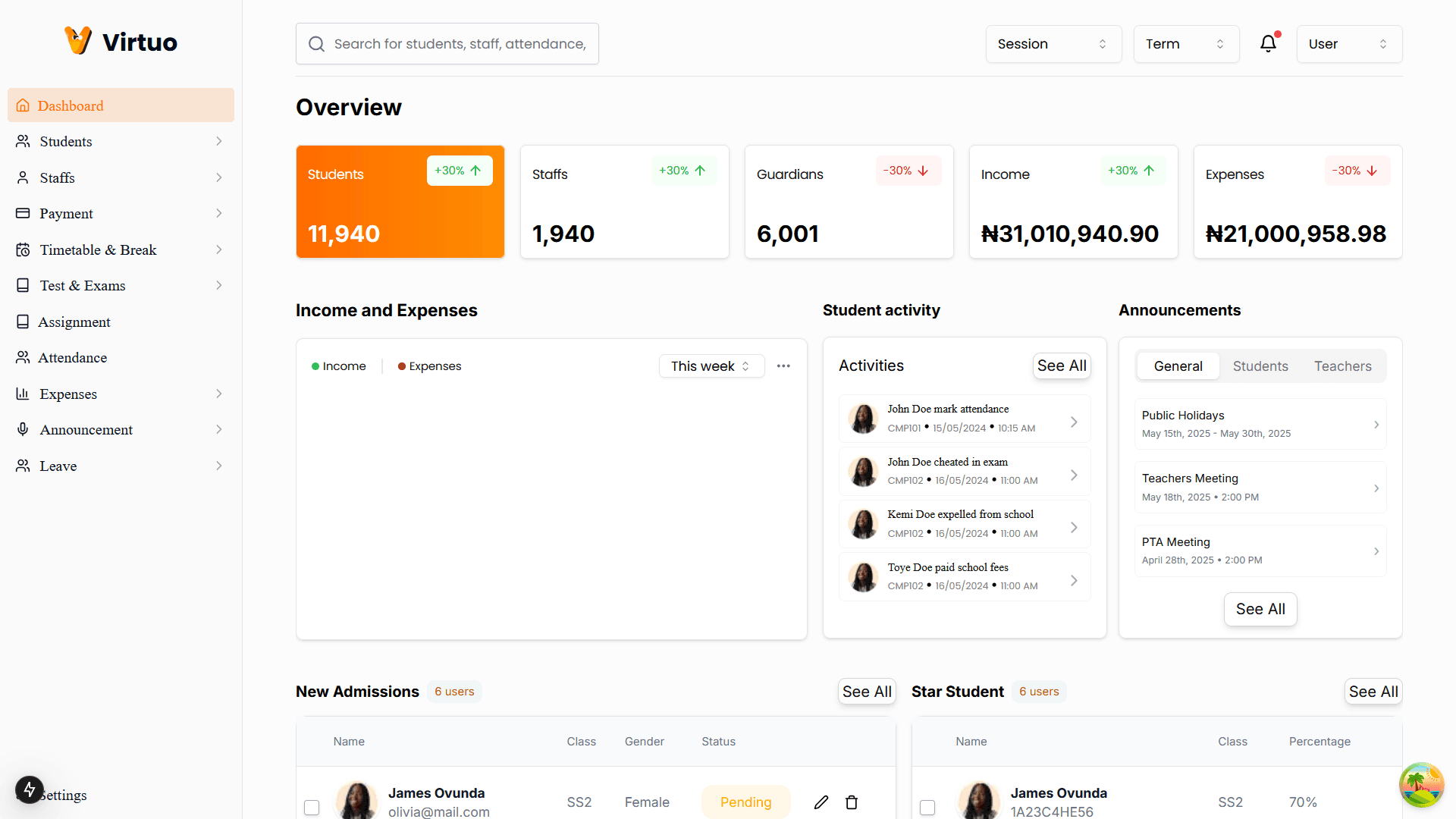Click the Students sidebar icon
Viewport: 1456px width, 819px height.
point(23,141)
